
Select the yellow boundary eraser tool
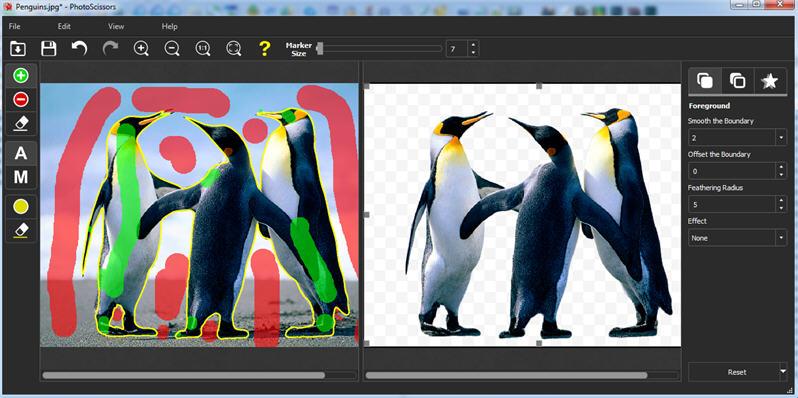[x=21, y=230]
